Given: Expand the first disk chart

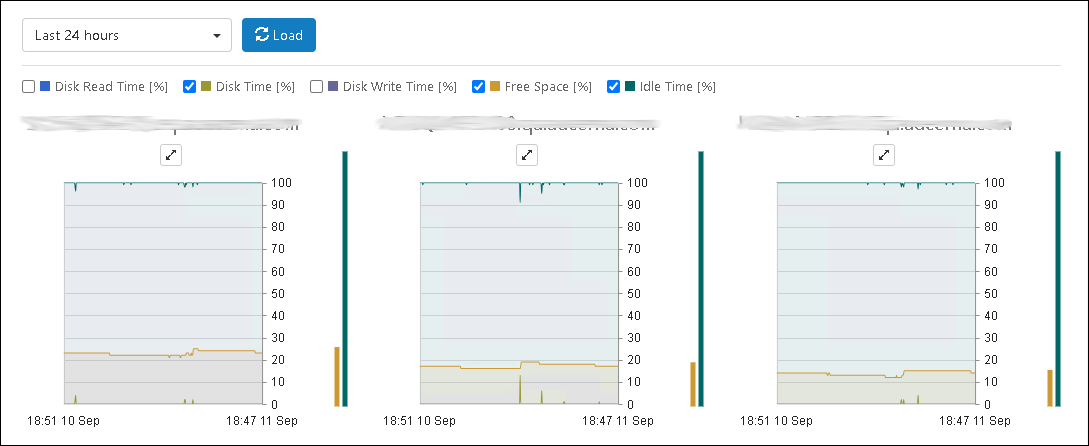Looking at the screenshot, I should tap(171, 156).
